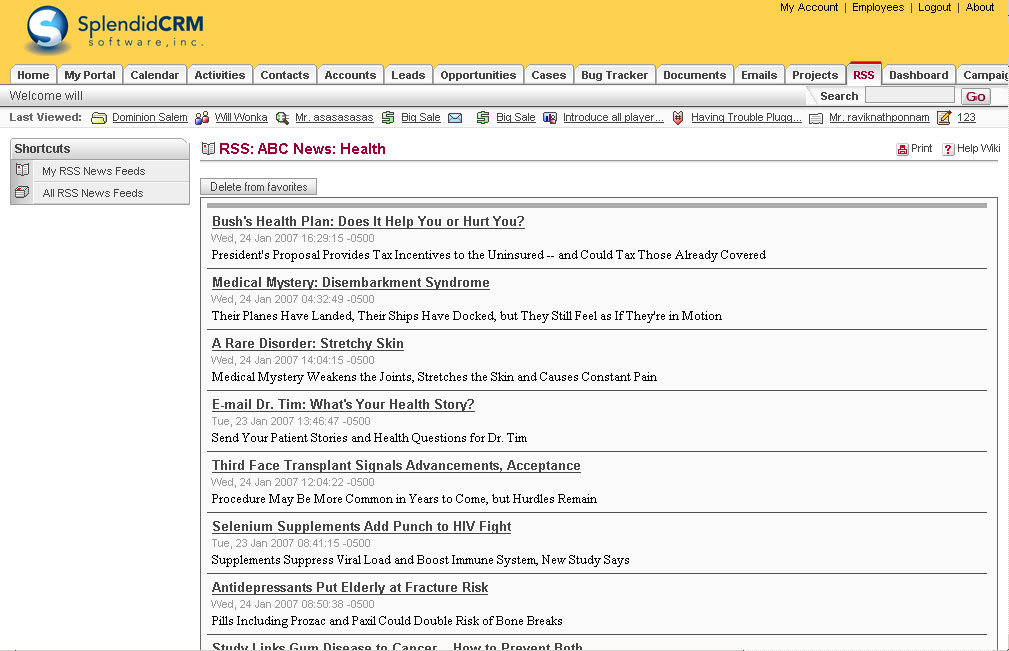Click the SplendidCRM logo
This screenshot has width=1009, height=651.
coord(114,30)
